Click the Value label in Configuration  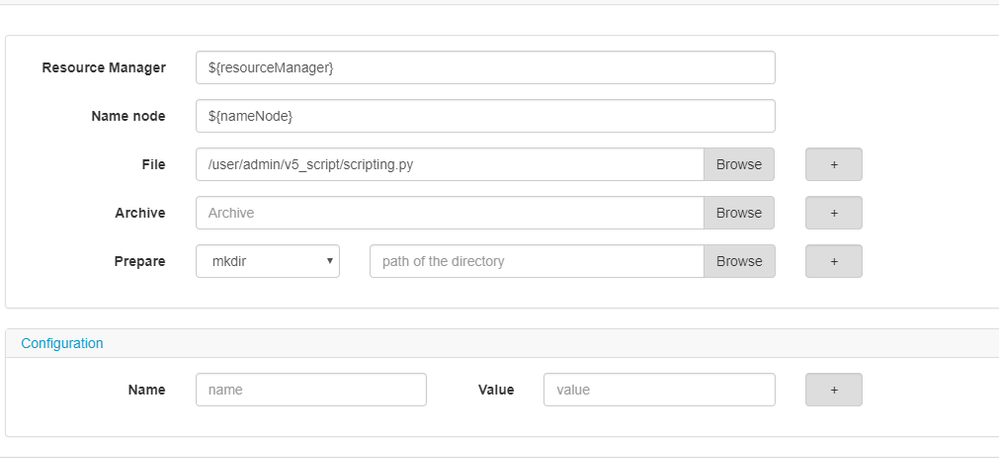click(x=496, y=390)
